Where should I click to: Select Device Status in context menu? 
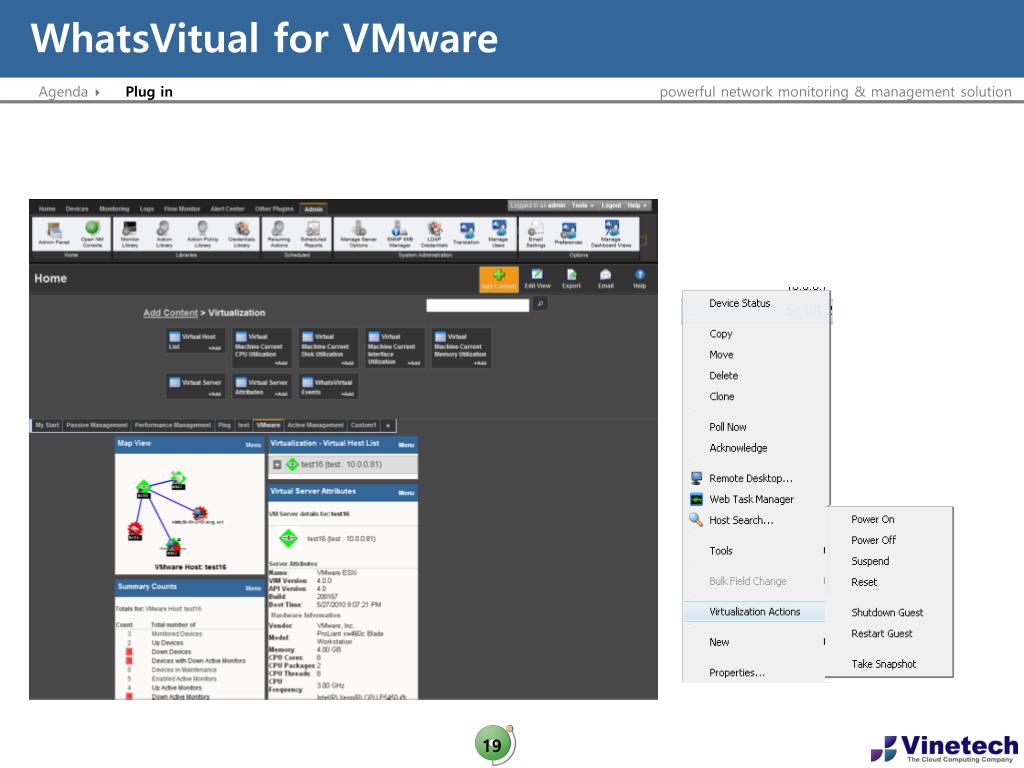(x=739, y=303)
